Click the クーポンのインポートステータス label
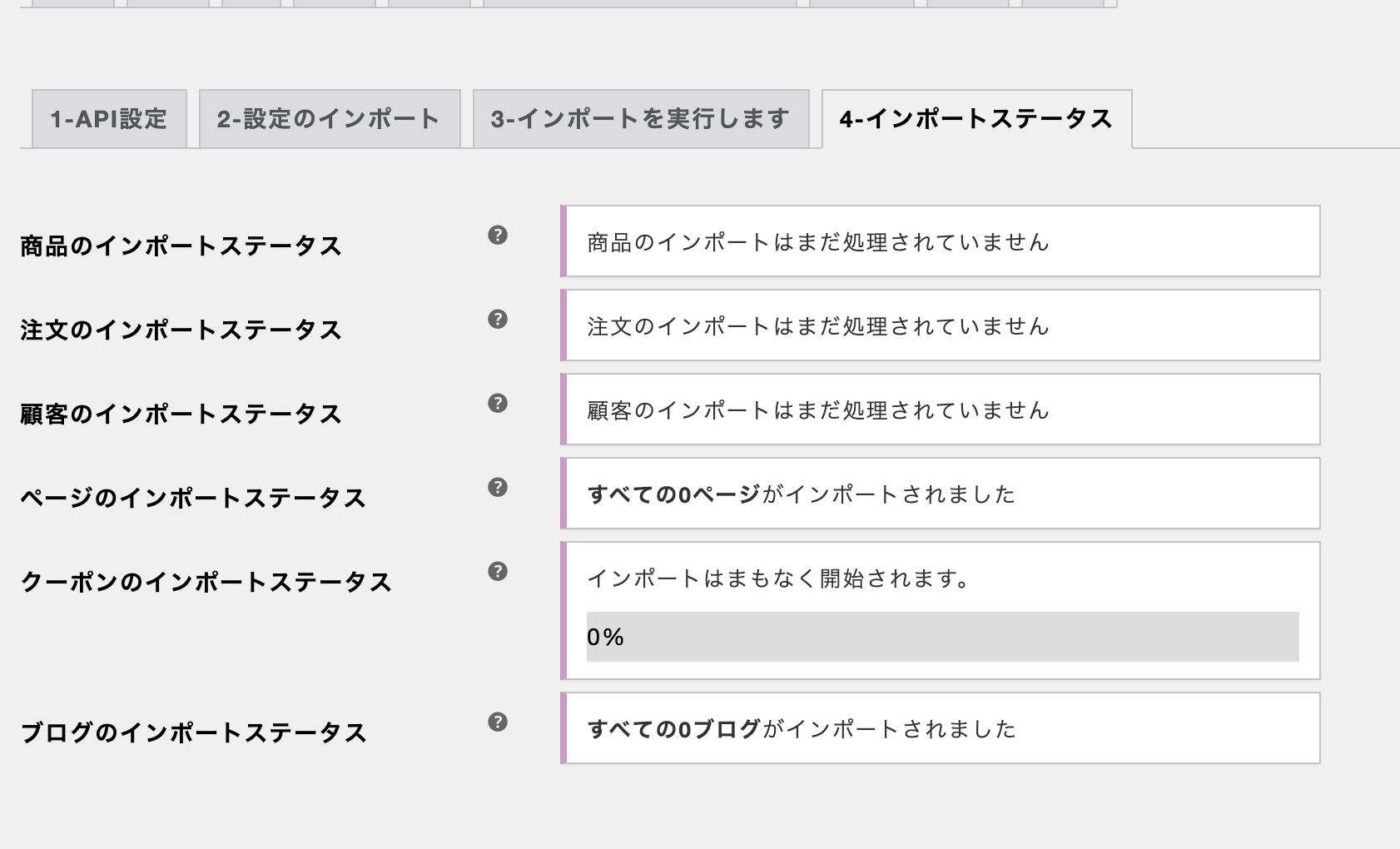Screen dimensions: 1400x849 pos(206,582)
